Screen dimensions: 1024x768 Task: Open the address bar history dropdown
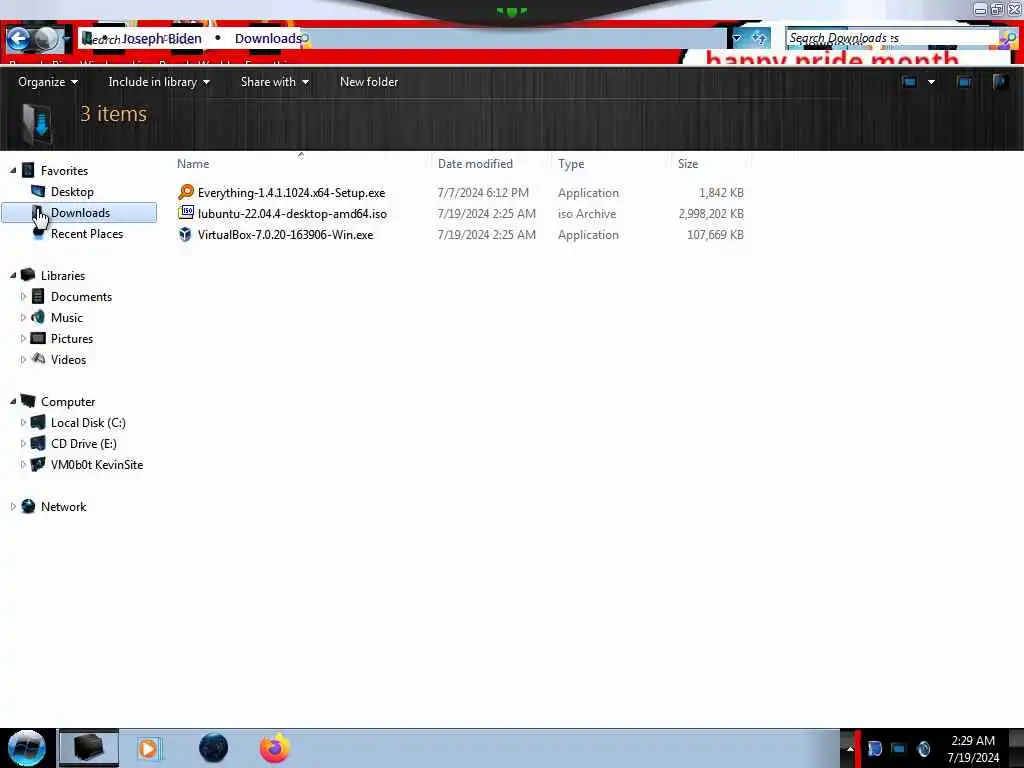737,38
